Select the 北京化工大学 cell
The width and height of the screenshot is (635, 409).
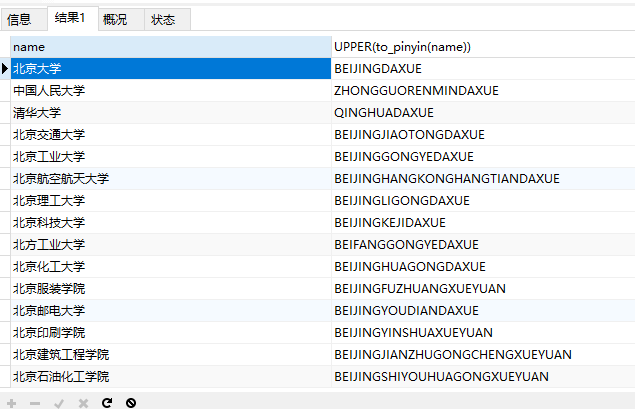click(x=170, y=266)
